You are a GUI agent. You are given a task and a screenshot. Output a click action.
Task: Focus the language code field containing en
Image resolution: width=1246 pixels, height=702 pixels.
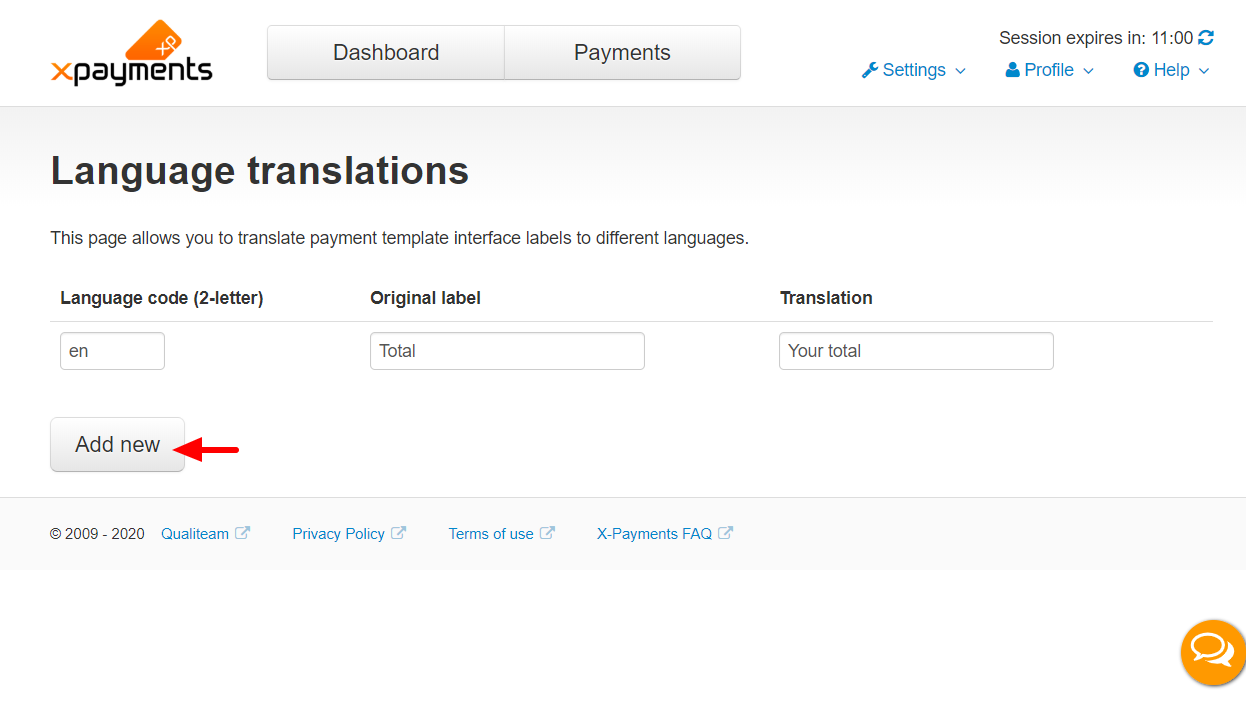(112, 351)
